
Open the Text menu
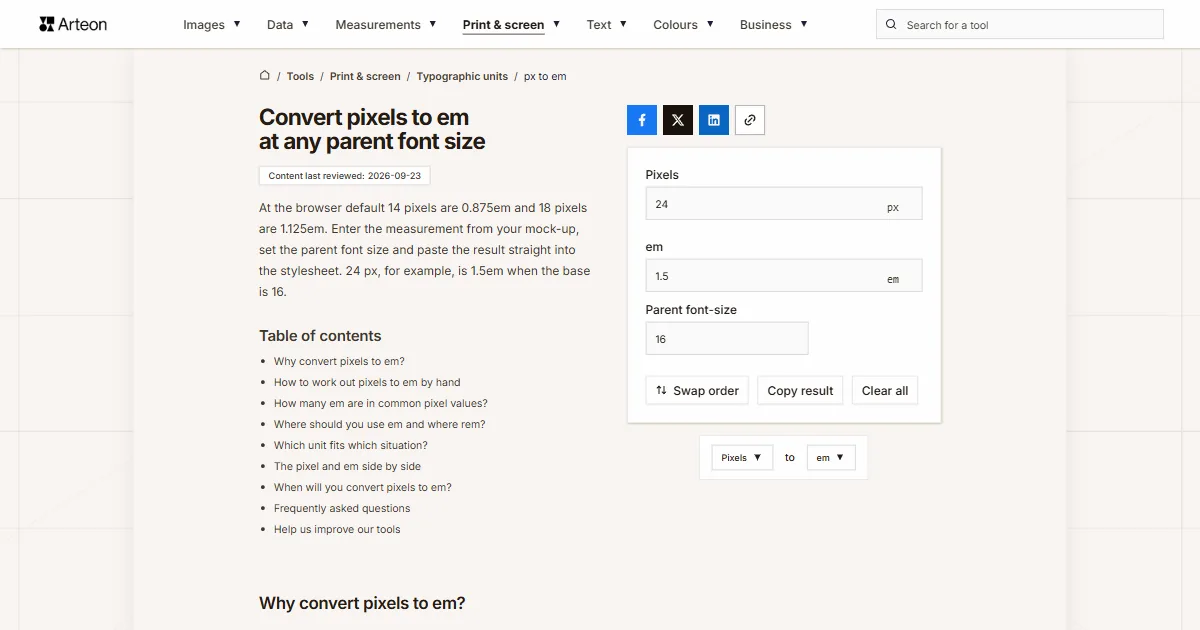[607, 24]
